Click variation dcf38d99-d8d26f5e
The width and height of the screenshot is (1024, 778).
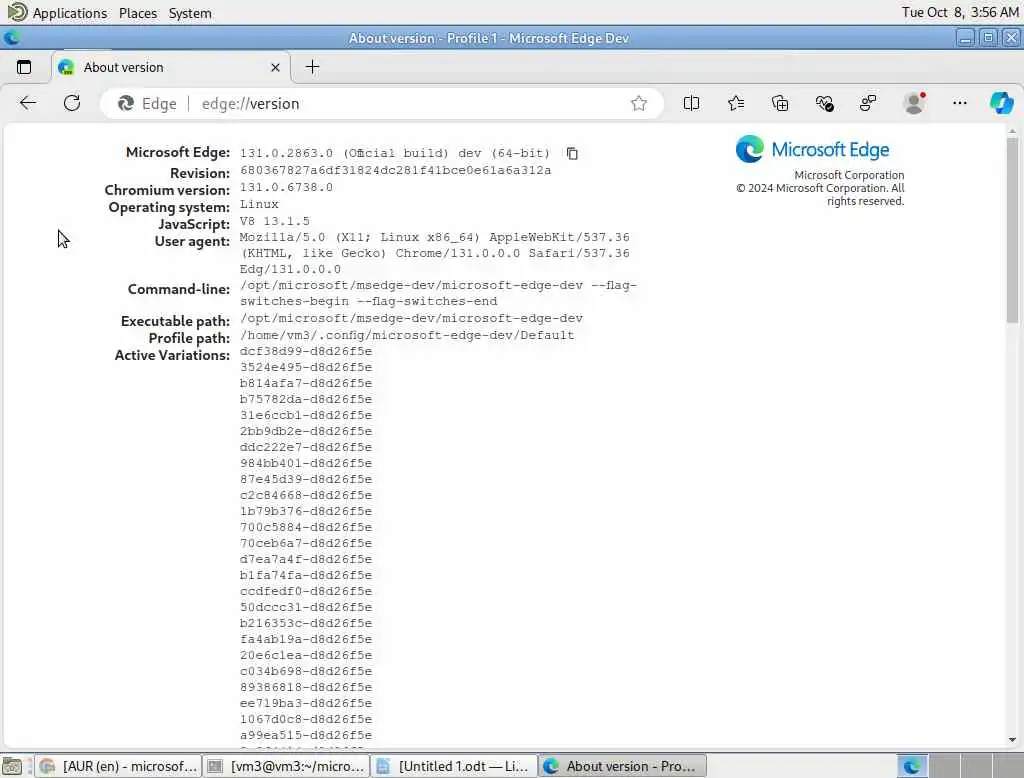click(306, 351)
